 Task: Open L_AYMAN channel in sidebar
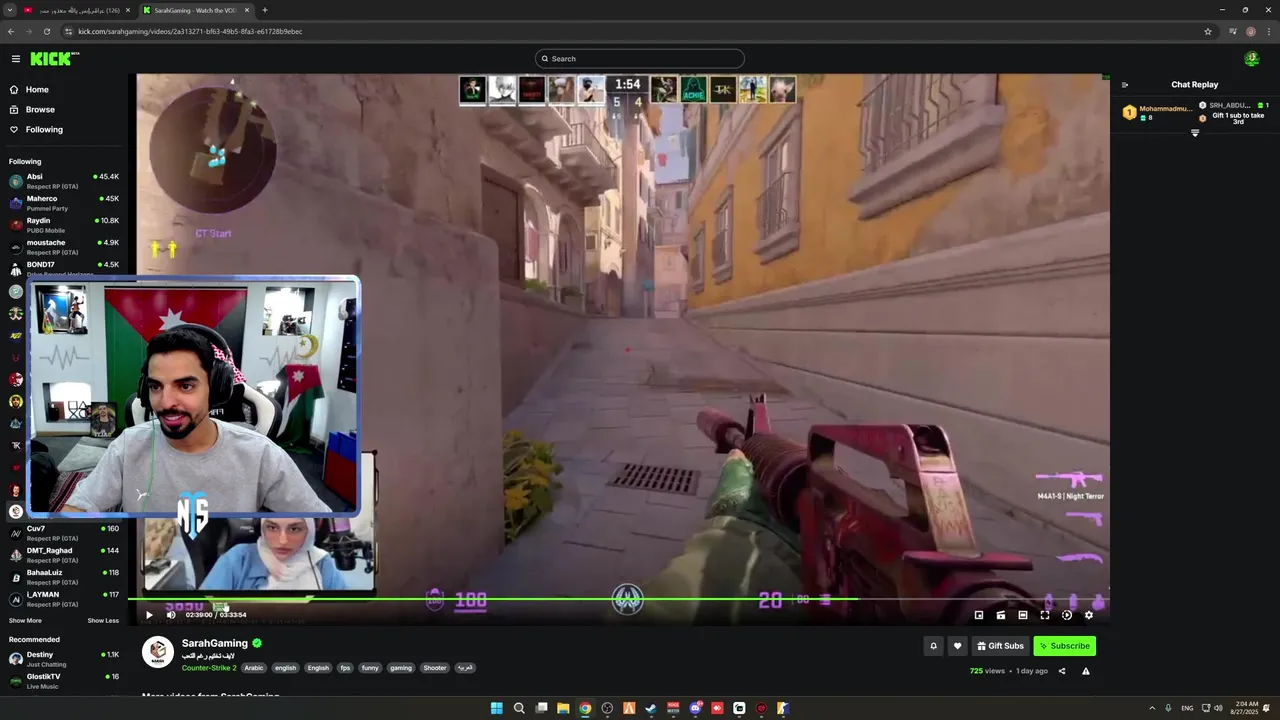pyautogui.click(x=64, y=599)
